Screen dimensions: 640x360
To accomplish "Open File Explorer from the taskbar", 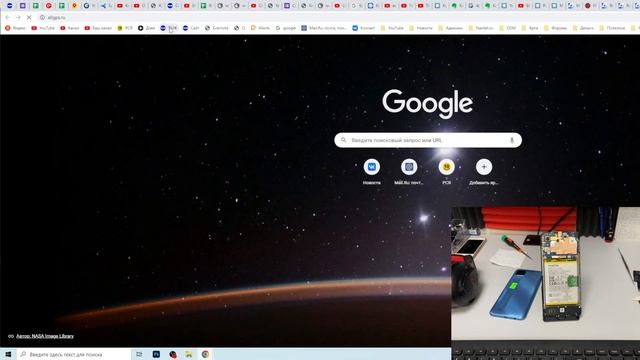I will (x=189, y=354).
